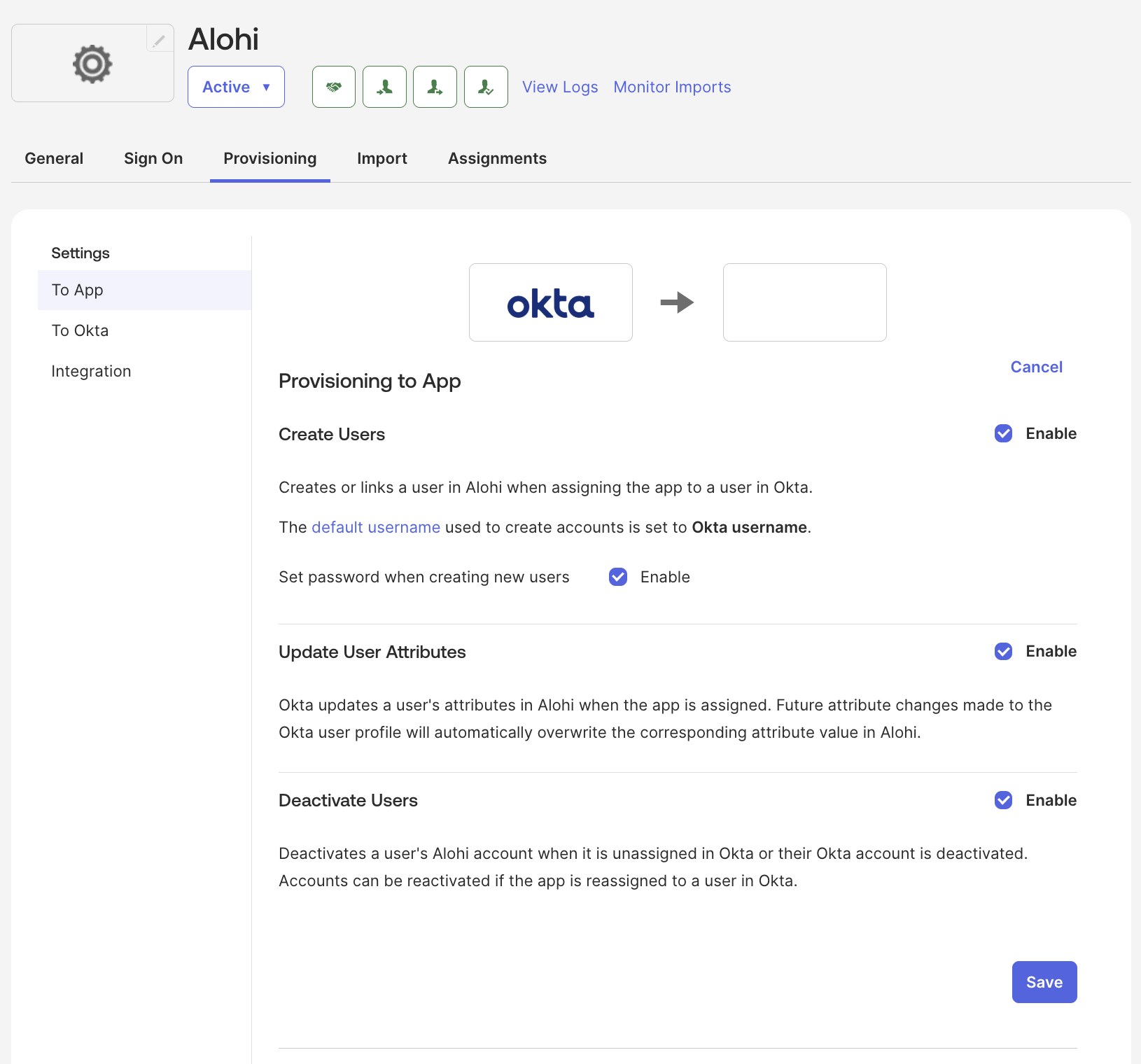The width and height of the screenshot is (1141, 1064).
Task: Disable Update User Attributes checkbox
Action: (1003, 651)
